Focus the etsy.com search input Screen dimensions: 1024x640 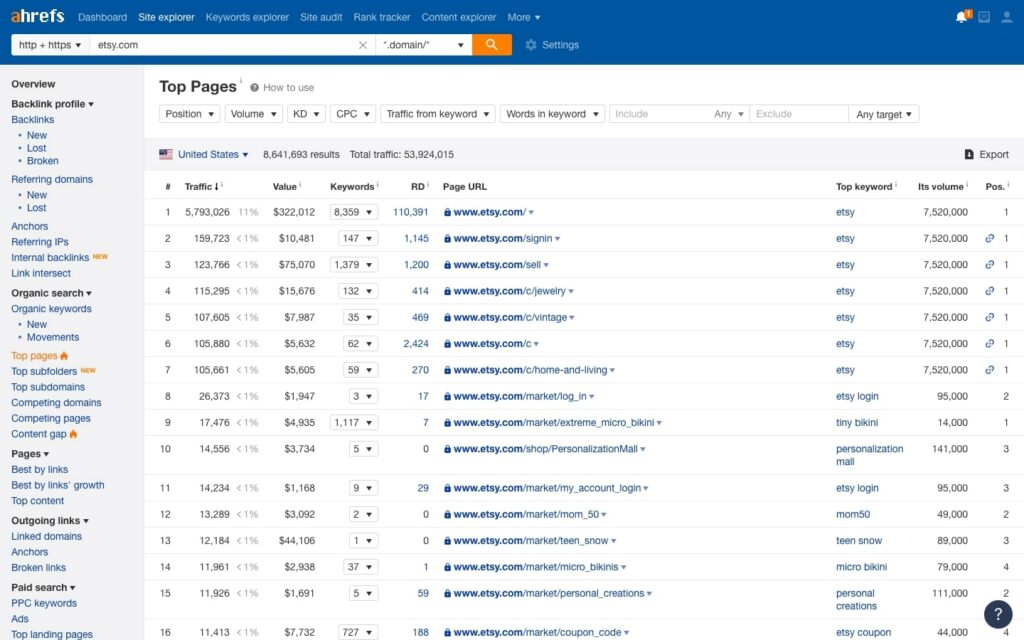pos(223,45)
